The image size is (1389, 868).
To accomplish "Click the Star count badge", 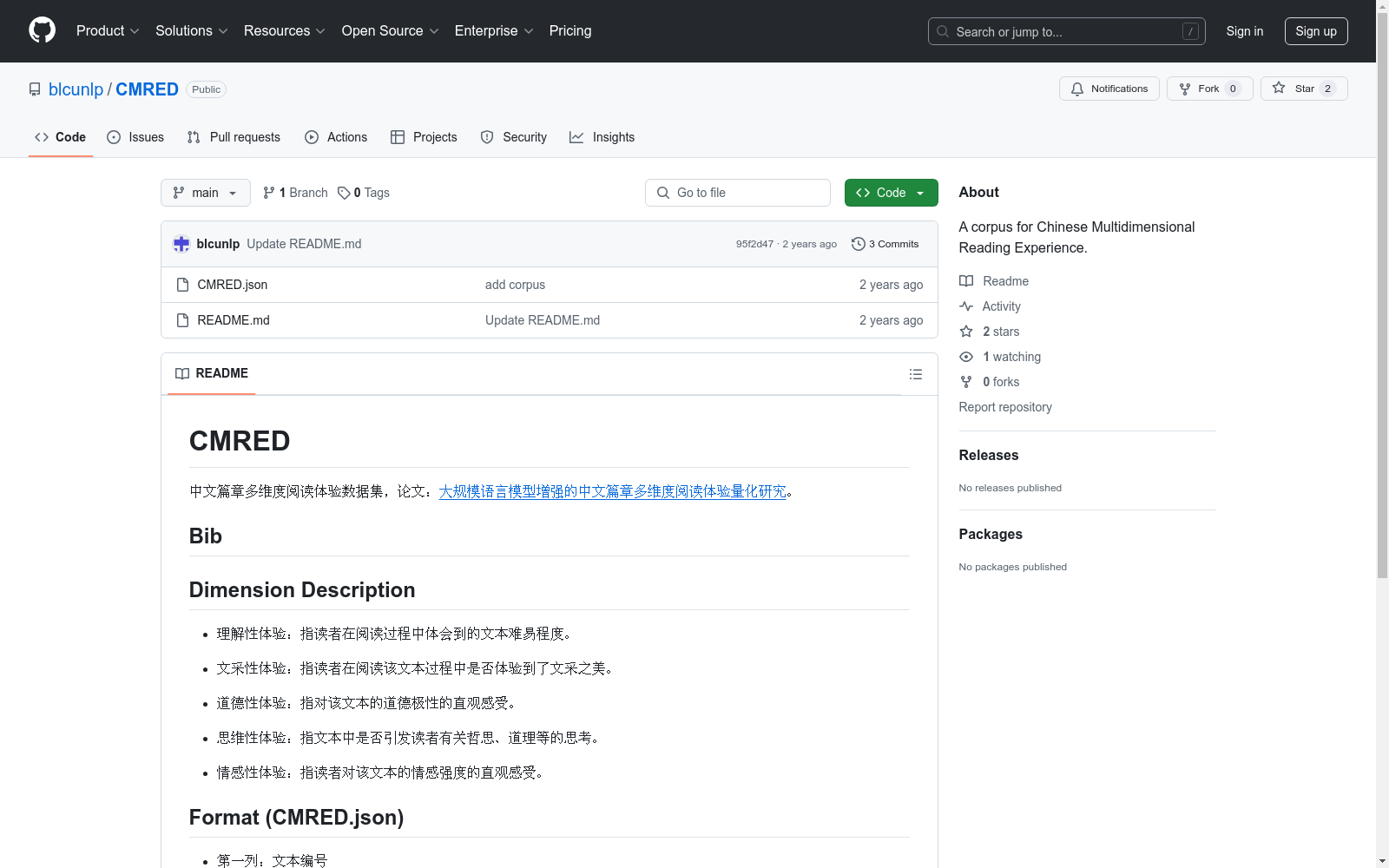I will coord(1327,89).
